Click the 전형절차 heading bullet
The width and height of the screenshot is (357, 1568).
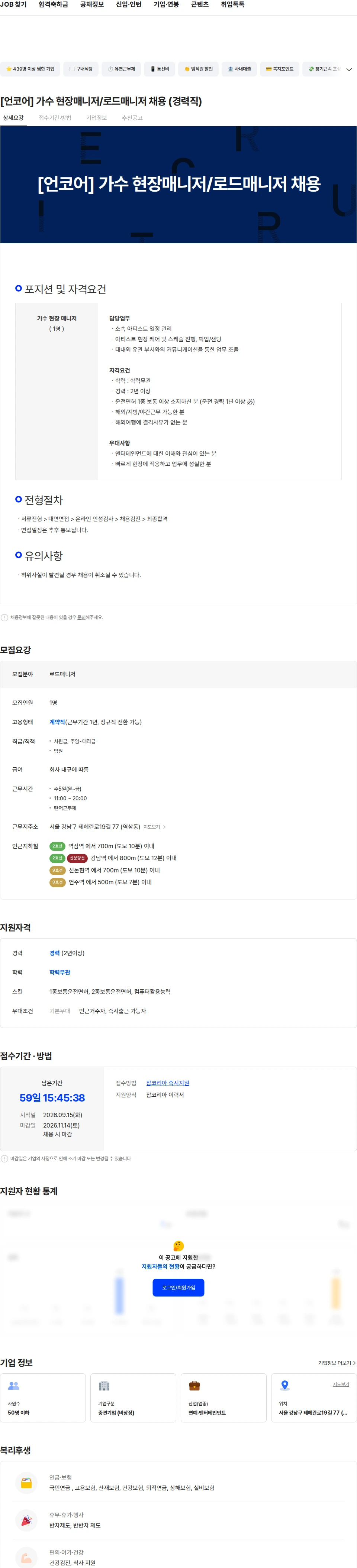[19, 499]
